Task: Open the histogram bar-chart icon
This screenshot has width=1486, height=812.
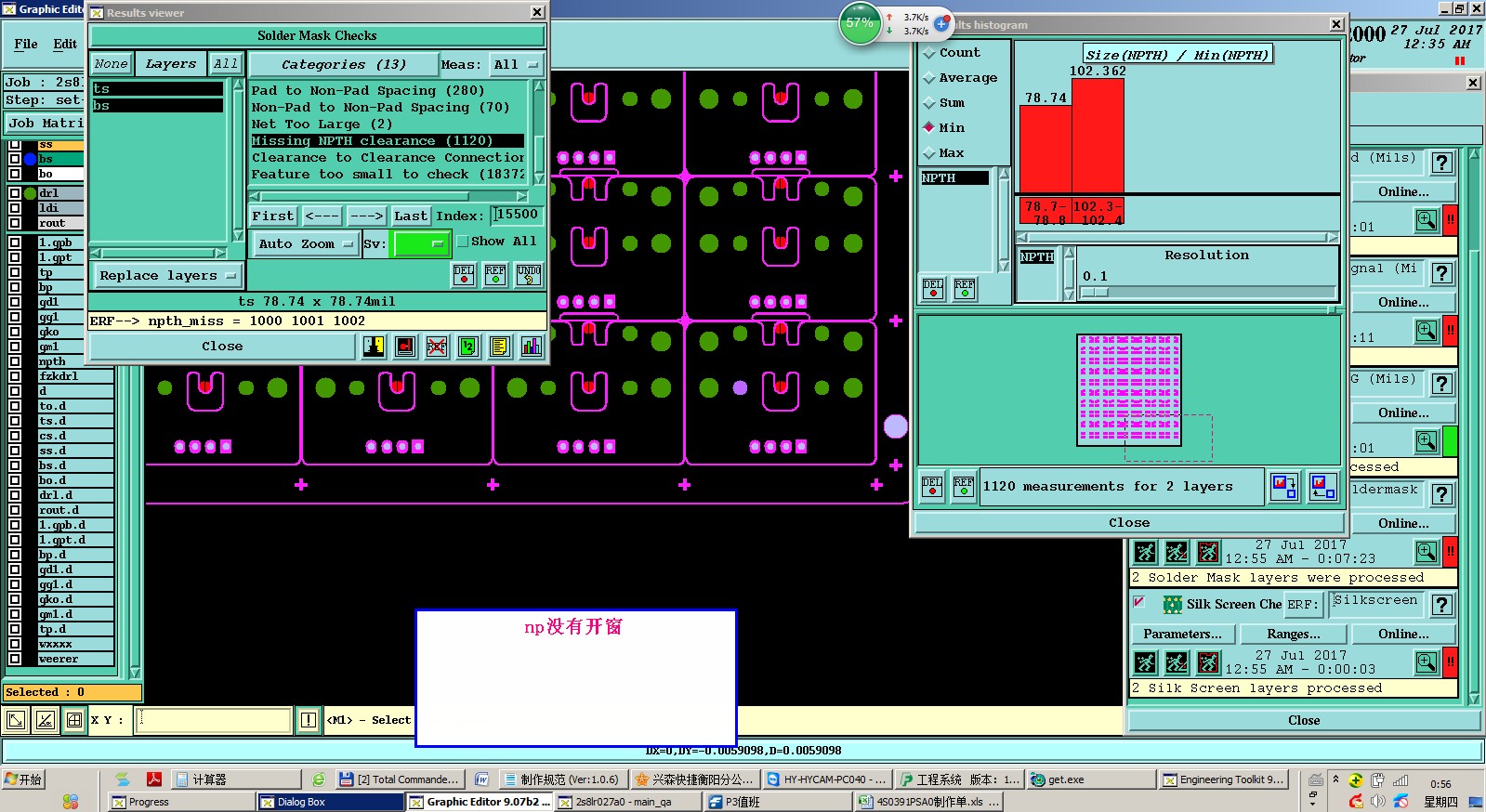Action: pos(532,347)
